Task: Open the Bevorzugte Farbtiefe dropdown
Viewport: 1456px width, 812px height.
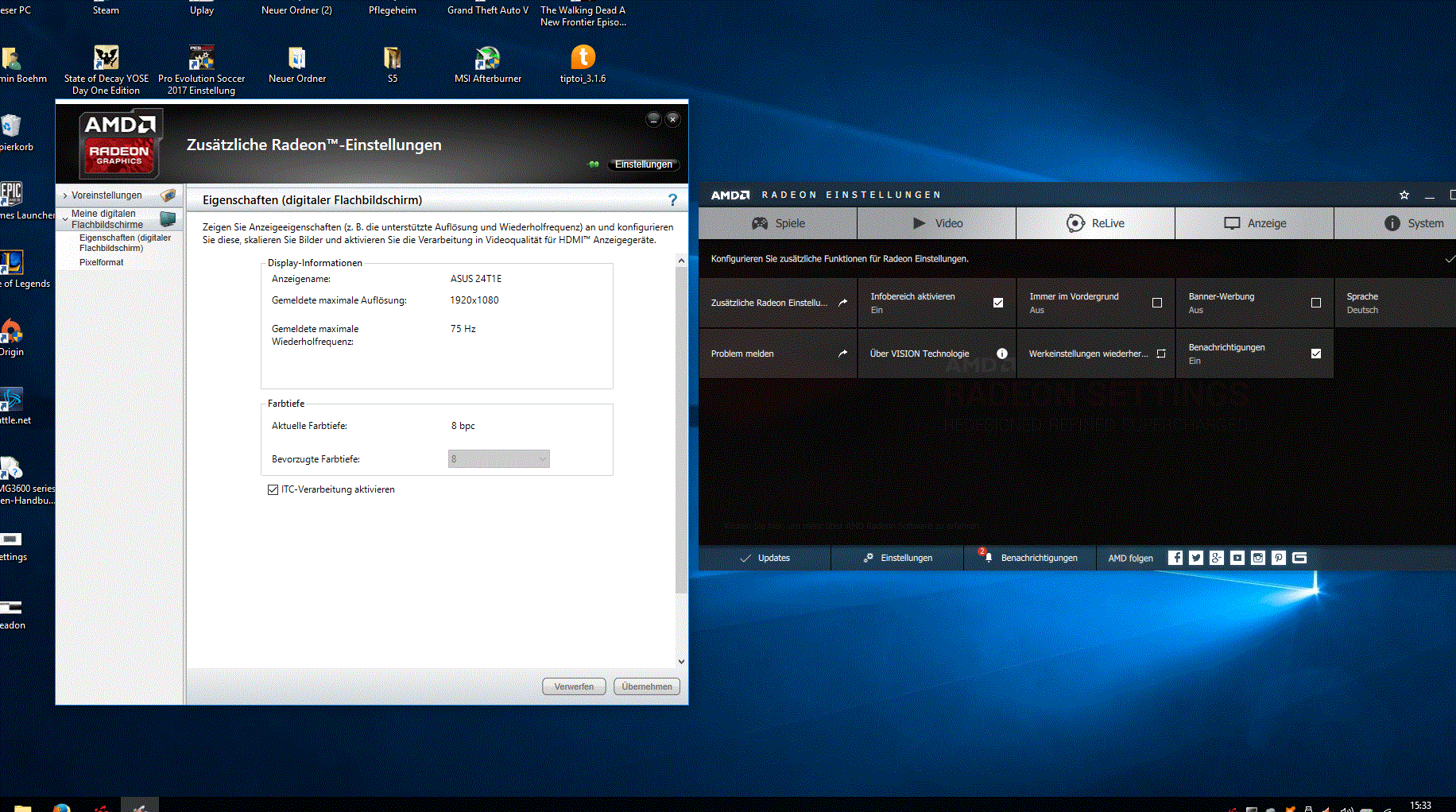Action: click(x=499, y=458)
